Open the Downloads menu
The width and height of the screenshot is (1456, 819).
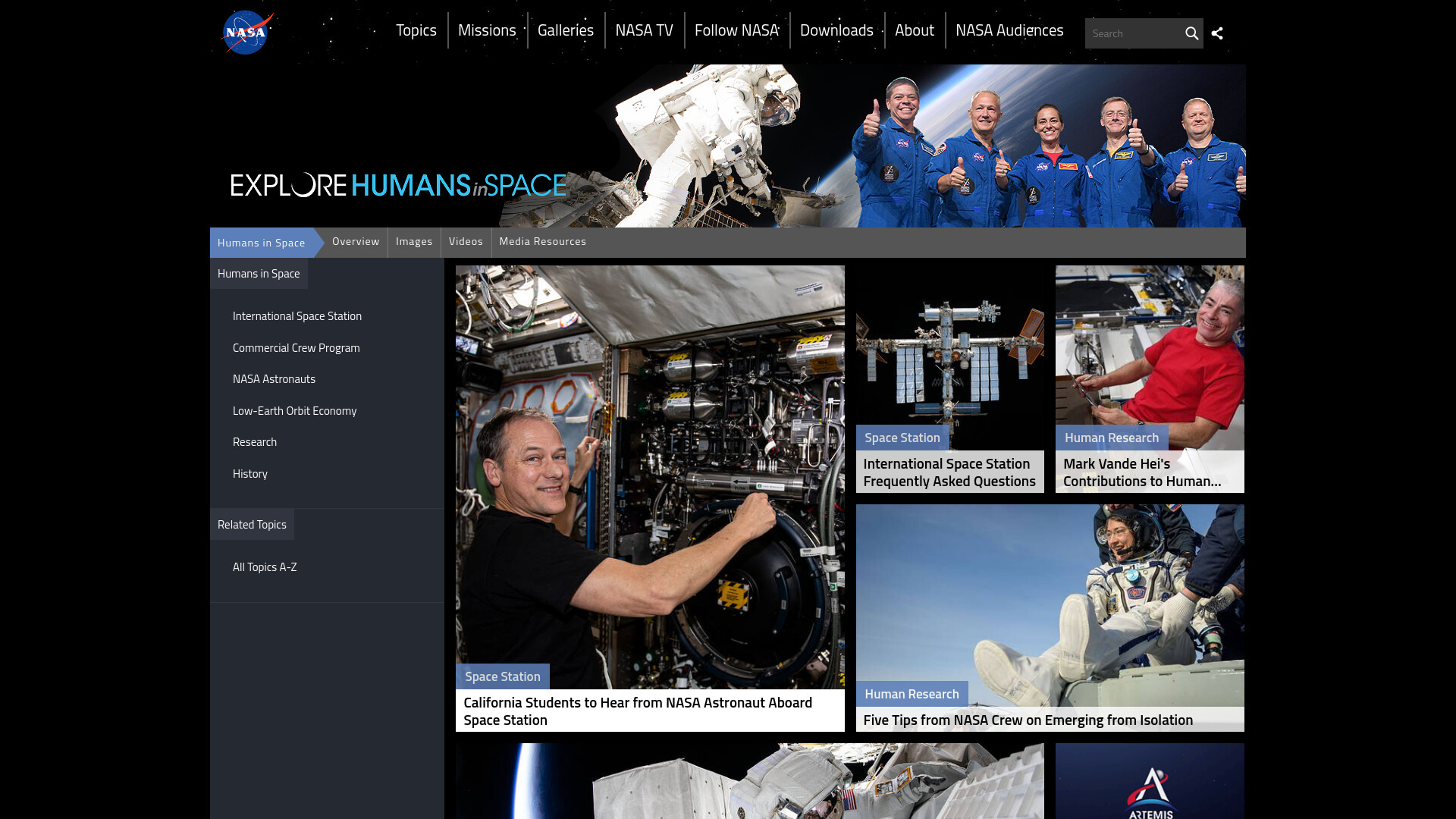pyautogui.click(x=836, y=30)
